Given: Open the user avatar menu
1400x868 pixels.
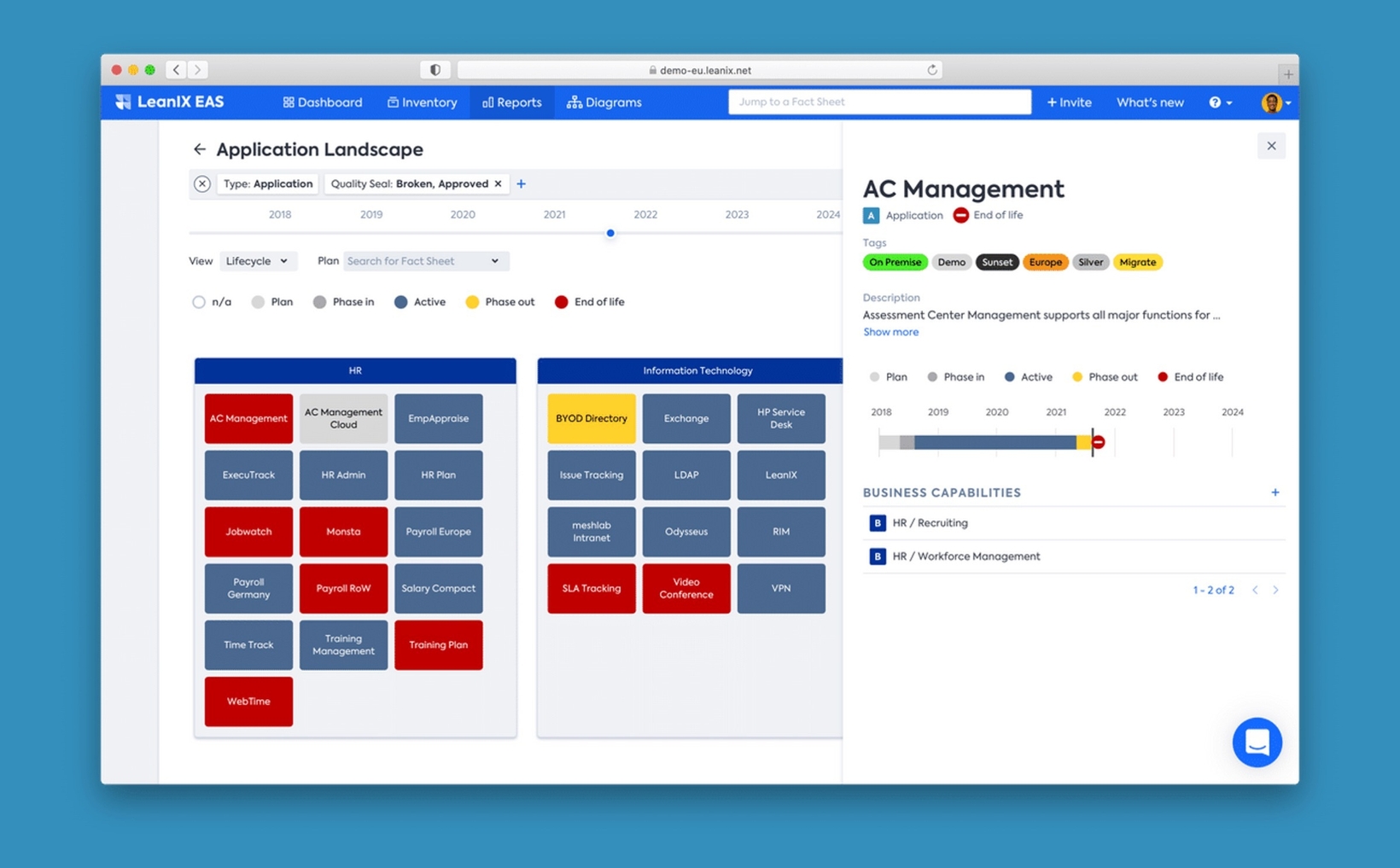Looking at the screenshot, I should pos(1275,102).
